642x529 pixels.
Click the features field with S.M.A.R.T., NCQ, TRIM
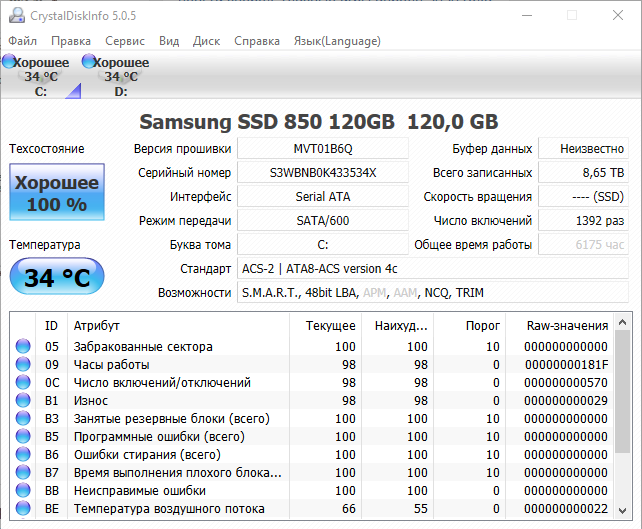(x=433, y=293)
